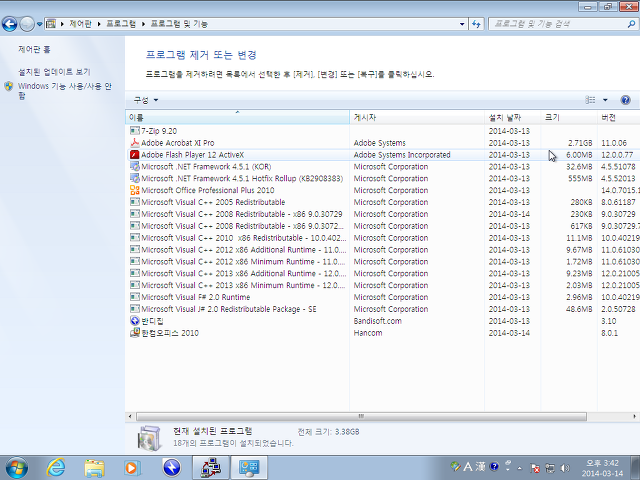Select Microsoft Visual C++ 2013 x86 Minimum Runtime

(x=382, y=285)
